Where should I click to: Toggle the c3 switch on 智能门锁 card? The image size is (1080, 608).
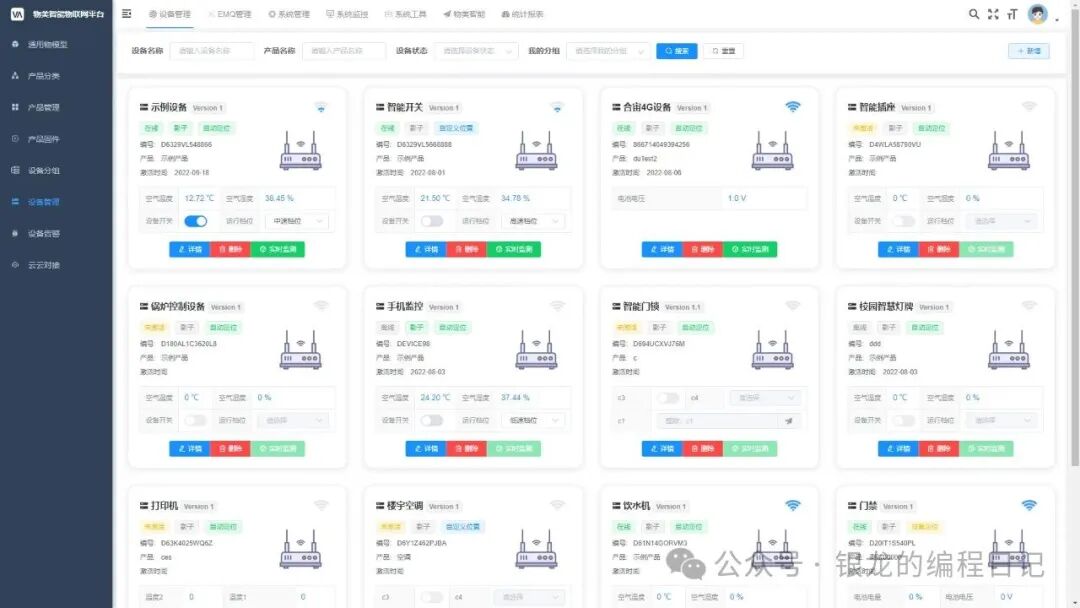667,398
